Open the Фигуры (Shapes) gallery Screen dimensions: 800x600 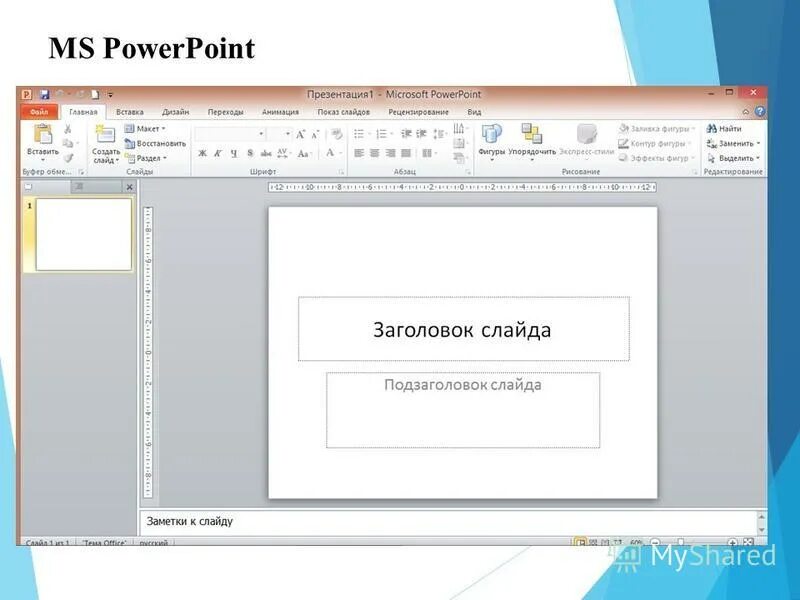click(x=491, y=141)
